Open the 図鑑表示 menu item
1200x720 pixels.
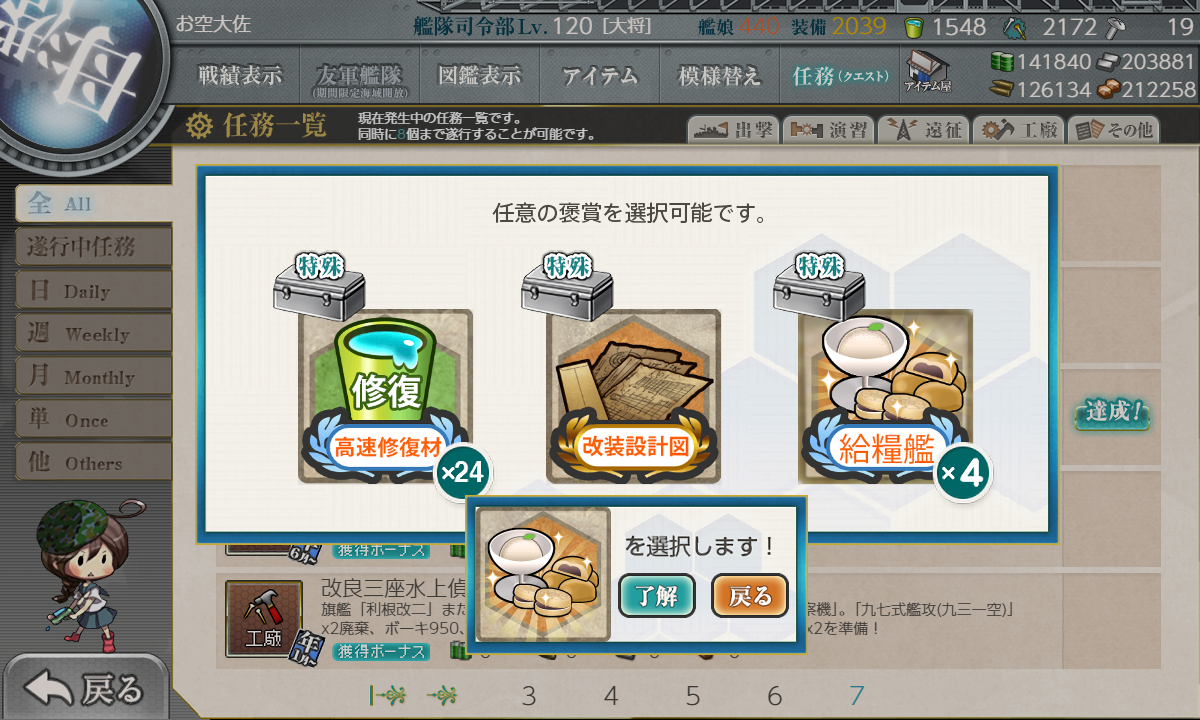click(x=480, y=75)
